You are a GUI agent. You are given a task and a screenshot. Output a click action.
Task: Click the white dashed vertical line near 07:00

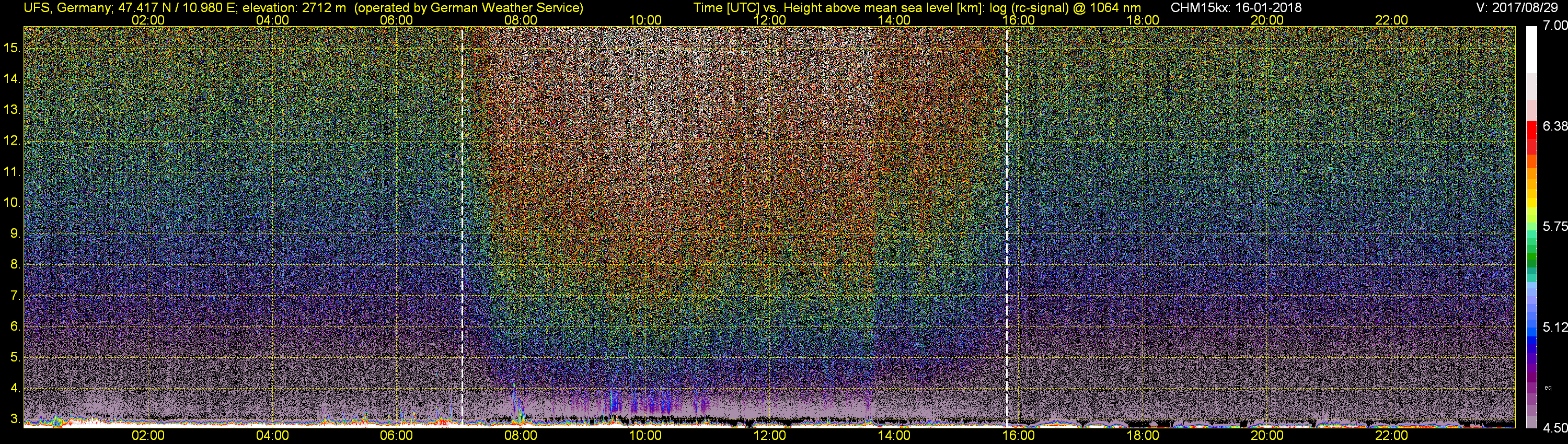[462, 226]
